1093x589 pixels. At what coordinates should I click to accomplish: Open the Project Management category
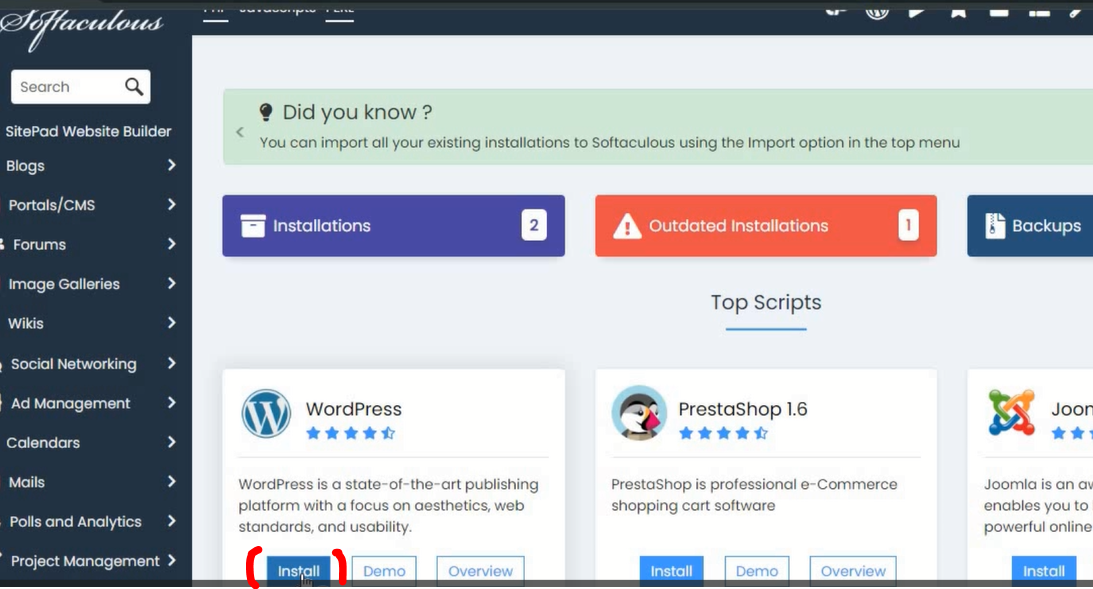click(85, 561)
